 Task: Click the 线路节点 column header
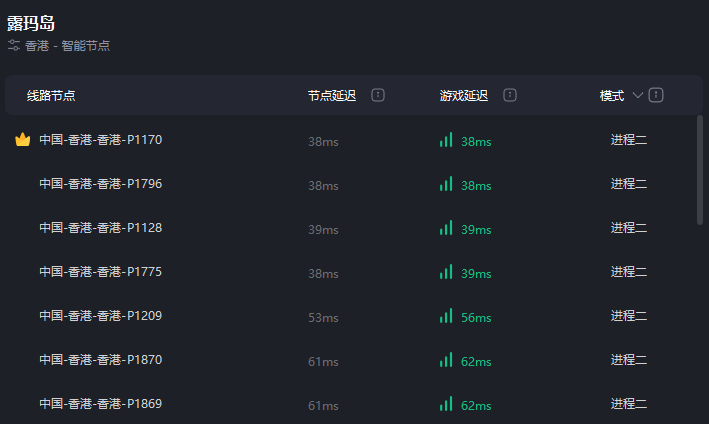pyautogui.click(x=51, y=95)
